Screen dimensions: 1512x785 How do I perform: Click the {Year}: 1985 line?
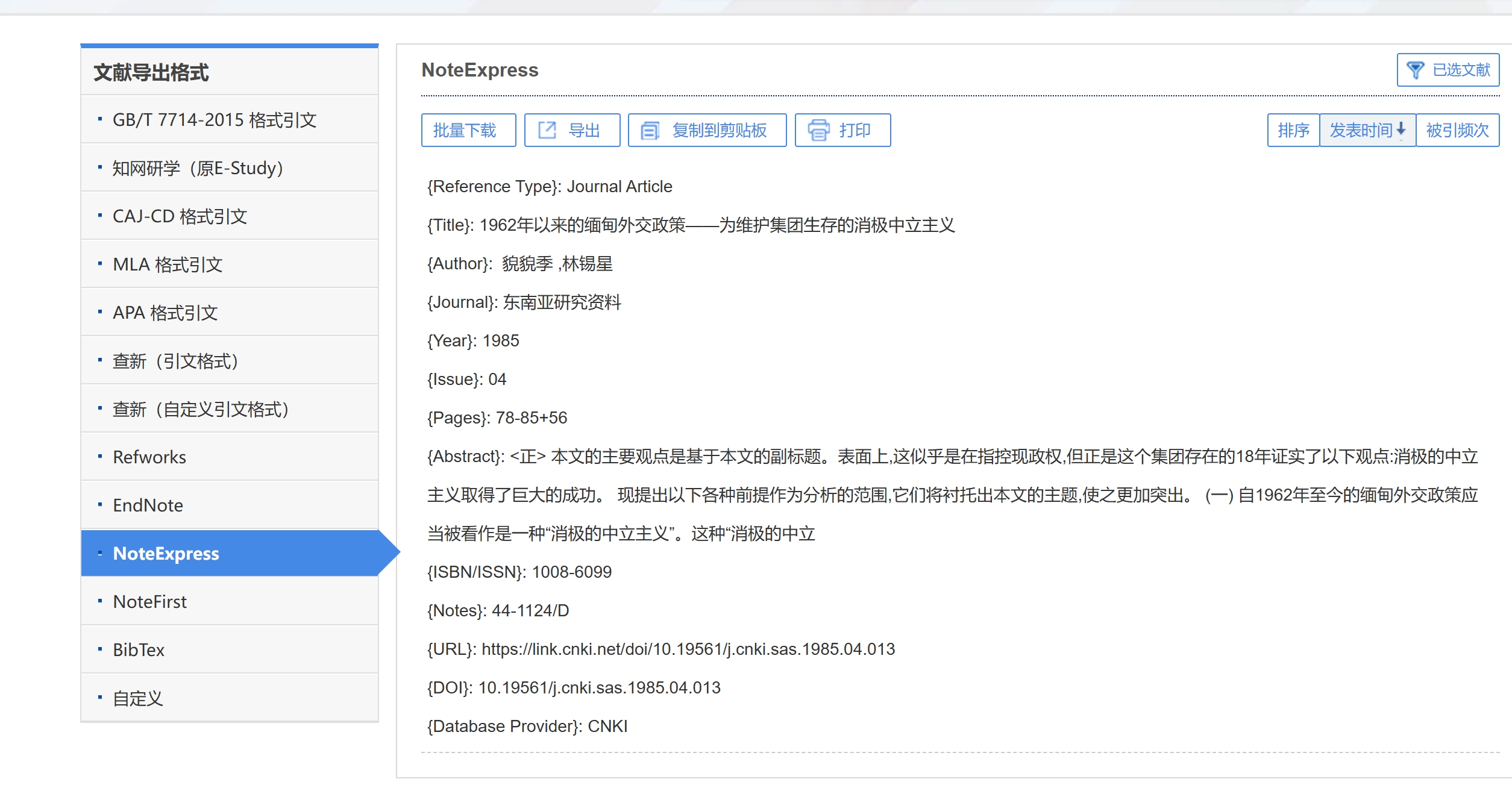pos(473,341)
